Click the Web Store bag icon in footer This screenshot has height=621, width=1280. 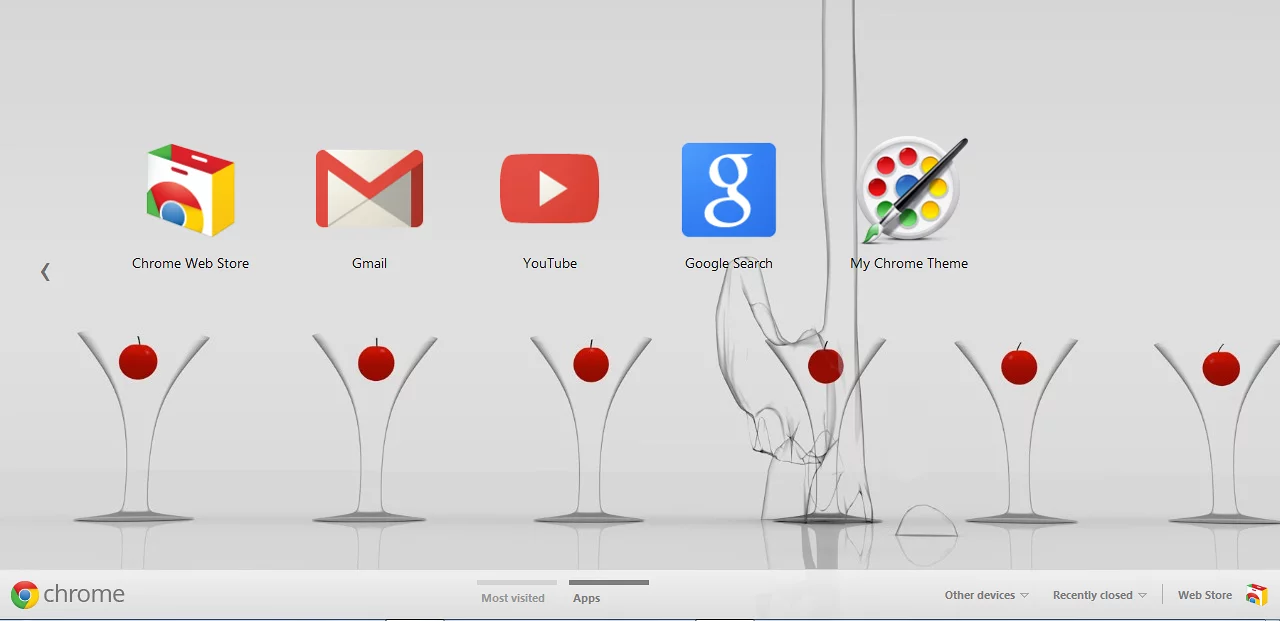(x=1256, y=595)
